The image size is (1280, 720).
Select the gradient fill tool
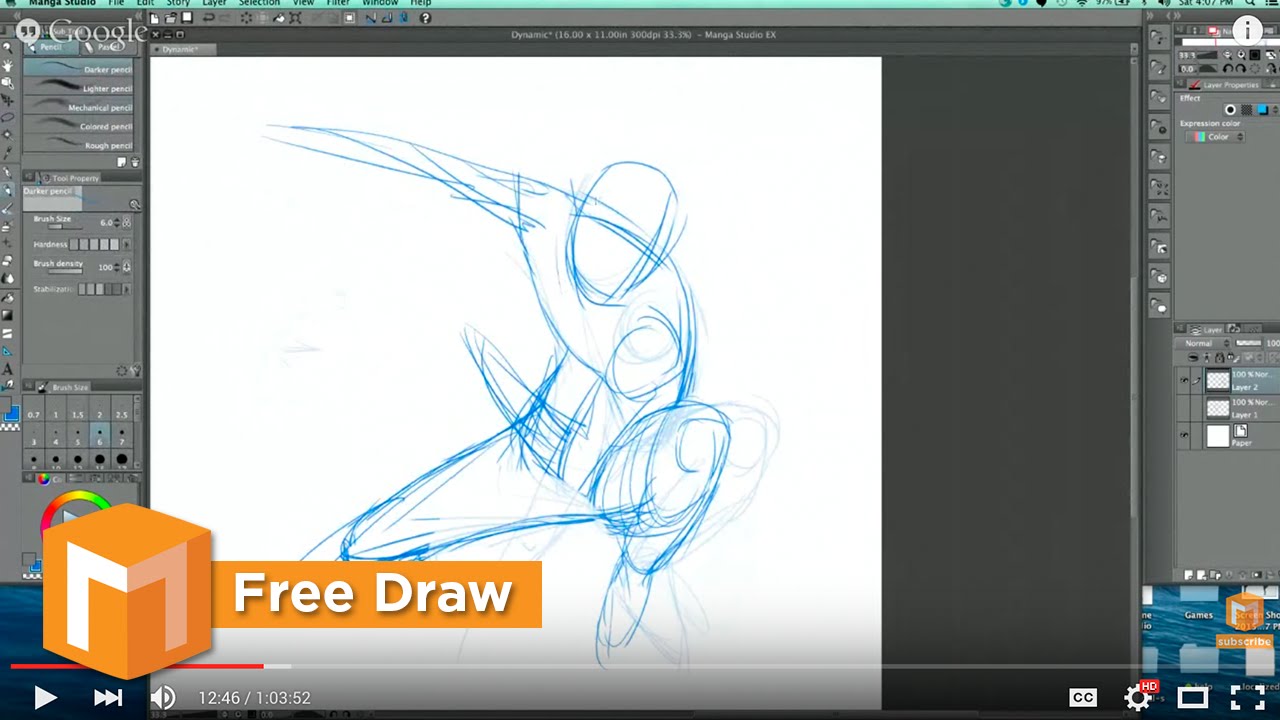pos(7,315)
